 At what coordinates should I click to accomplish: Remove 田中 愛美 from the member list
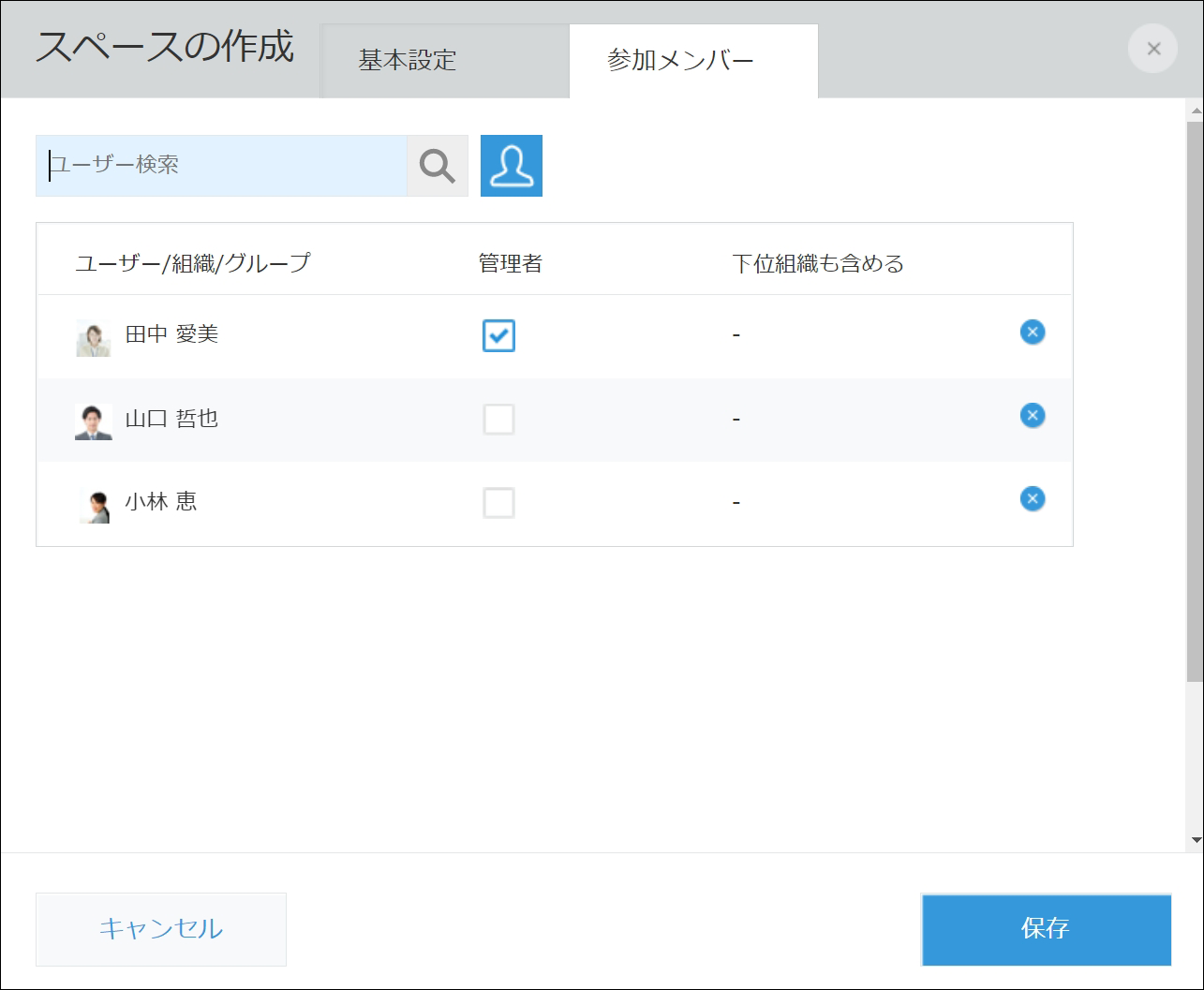pos(1031,332)
